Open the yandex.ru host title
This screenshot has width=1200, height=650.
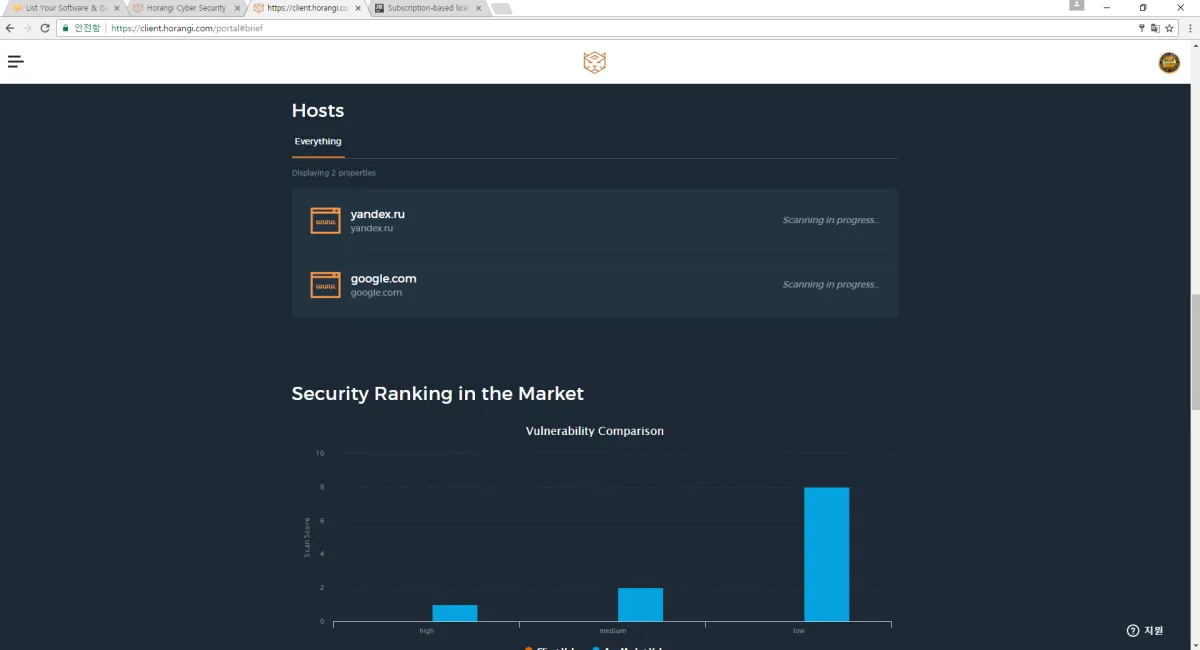(x=377, y=214)
